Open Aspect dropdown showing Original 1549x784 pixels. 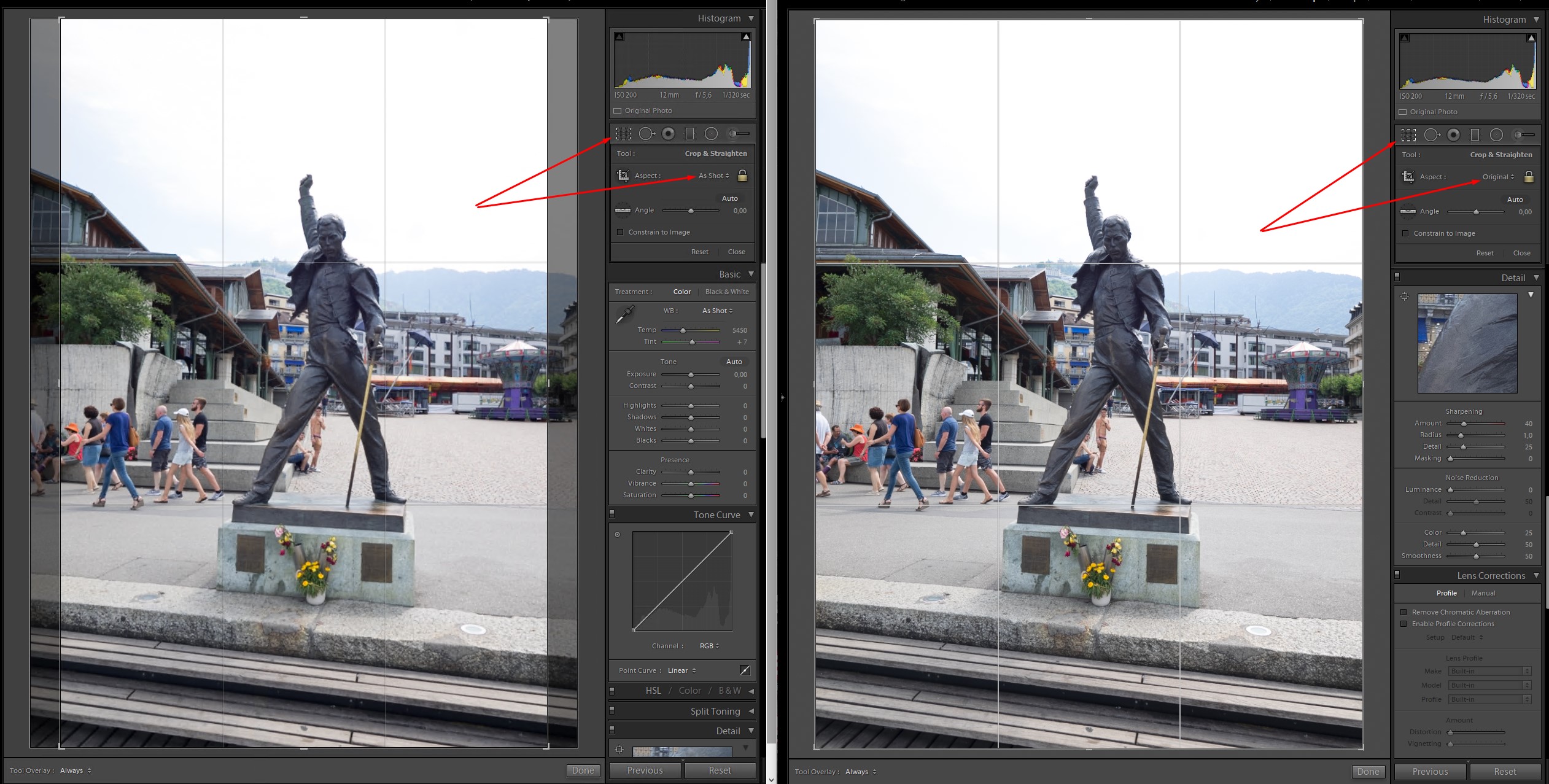[x=1498, y=177]
